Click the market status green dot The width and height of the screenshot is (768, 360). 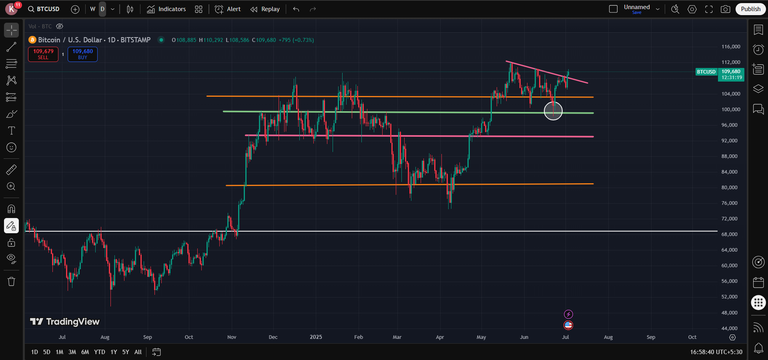[161, 40]
